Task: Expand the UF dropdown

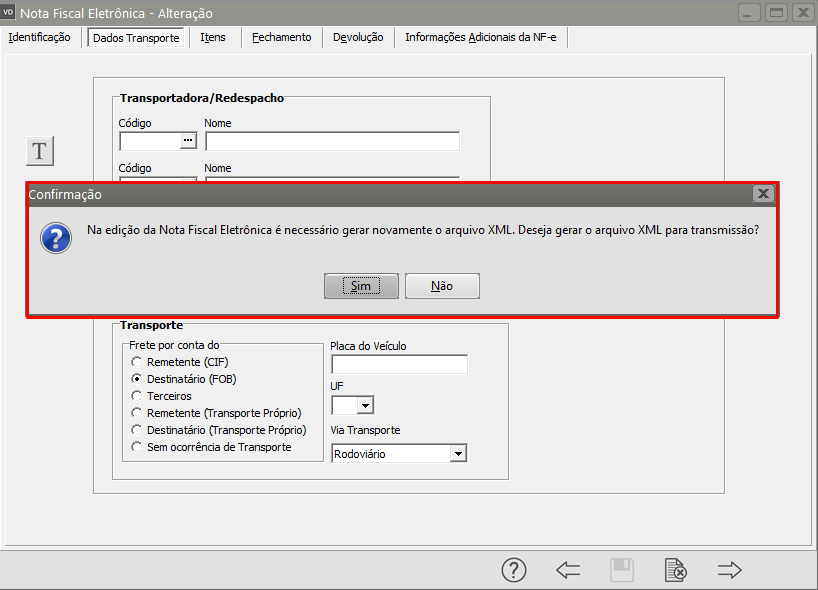Action: coord(365,405)
